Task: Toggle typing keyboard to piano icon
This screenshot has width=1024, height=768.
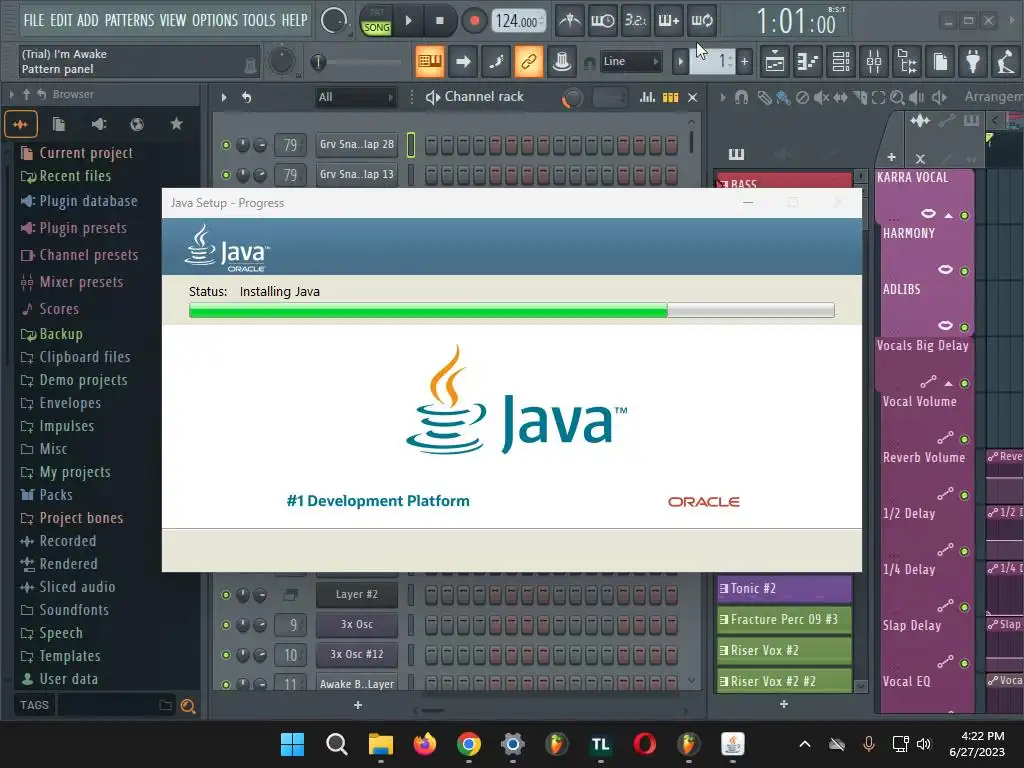Action: (x=430, y=62)
